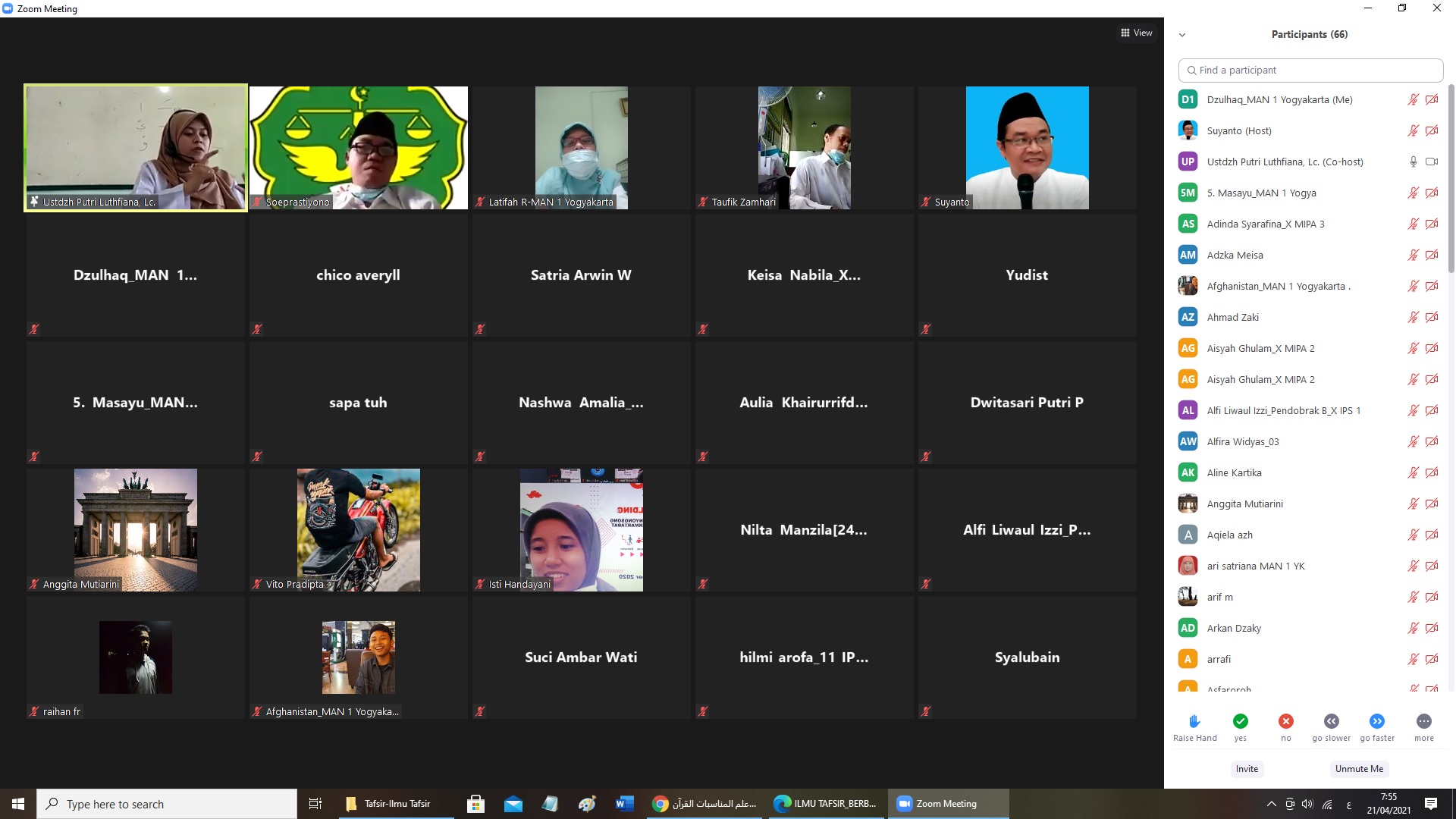Click the participants list scrollbar
Viewport: 1456px width, 819px height.
tap(1451, 178)
